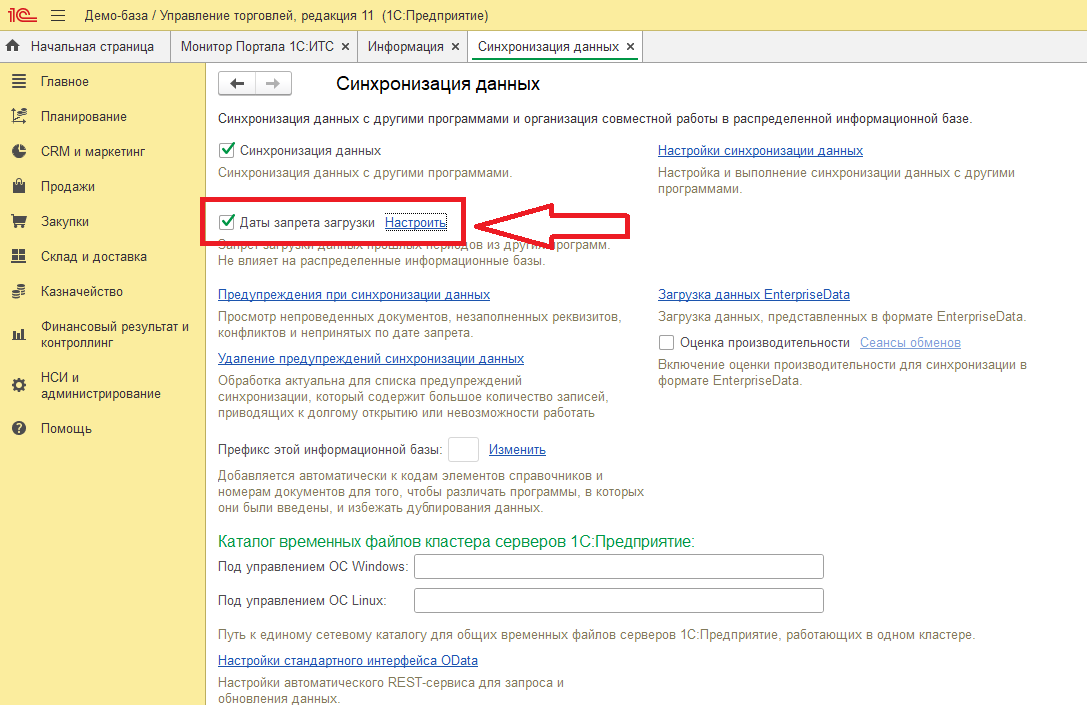Close the Синхронизация данных tab

630,46
